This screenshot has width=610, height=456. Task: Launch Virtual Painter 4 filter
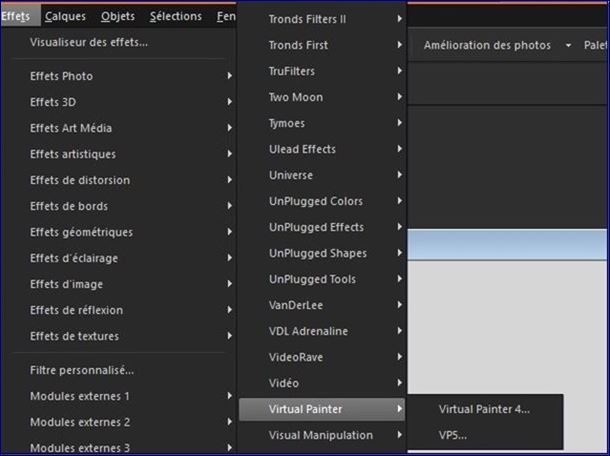pyautogui.click(x=485, y=409)
